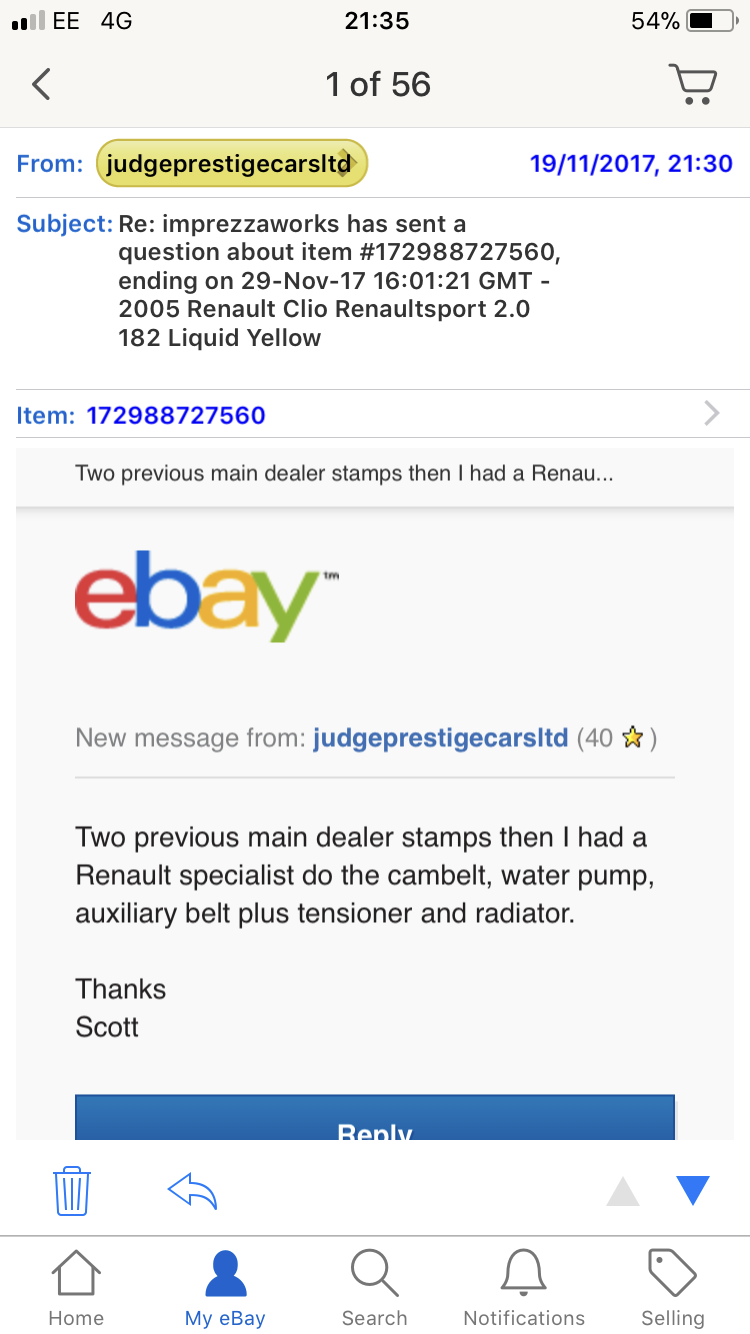
Task: Open the Selling tag tab
Action: point(673,1288)
